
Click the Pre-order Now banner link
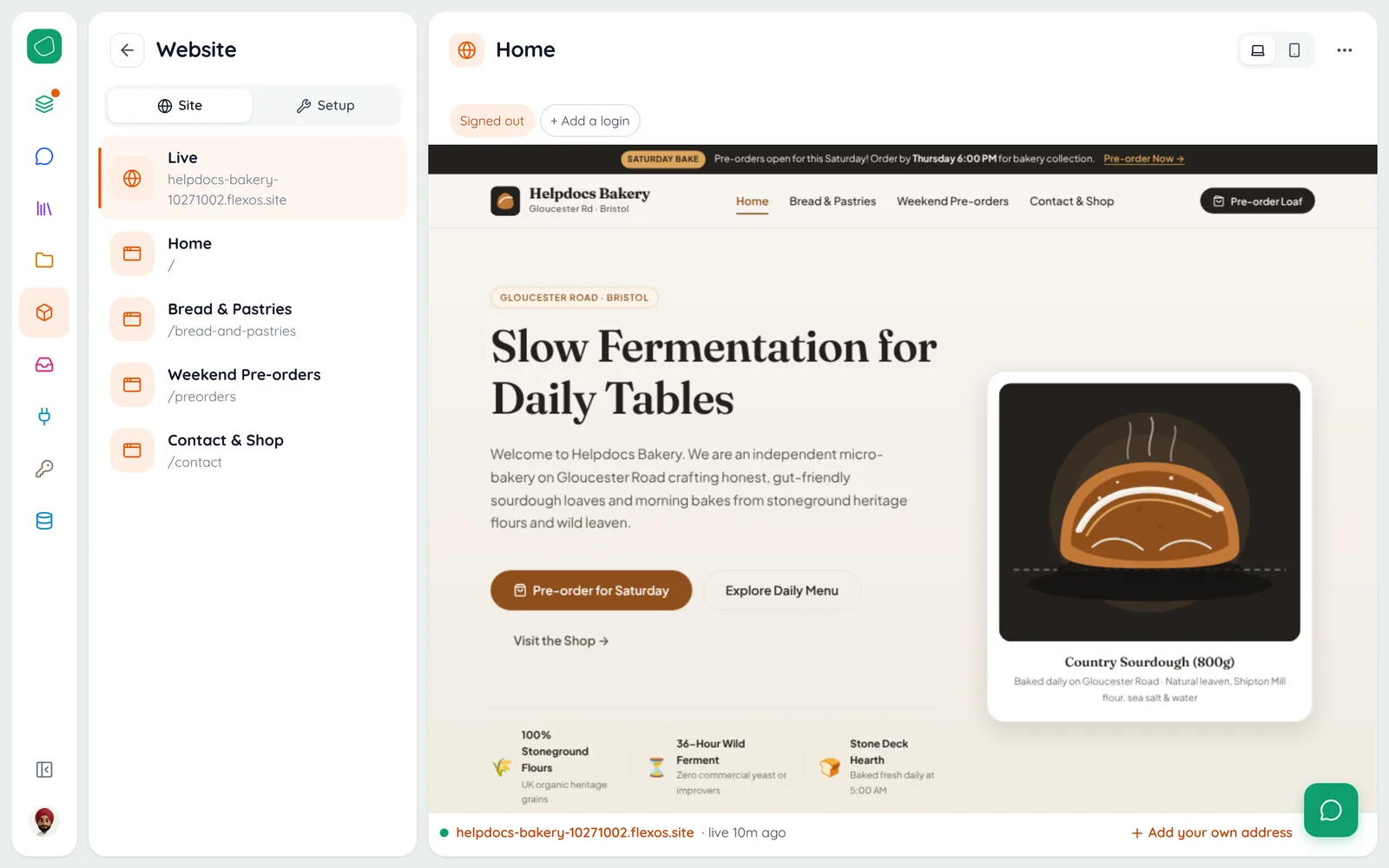(x=1143, y=159)
